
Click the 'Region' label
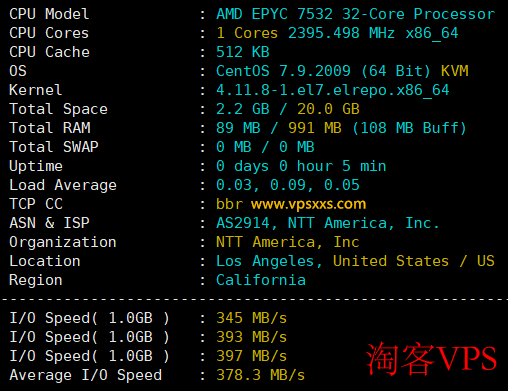click(36, 280)
